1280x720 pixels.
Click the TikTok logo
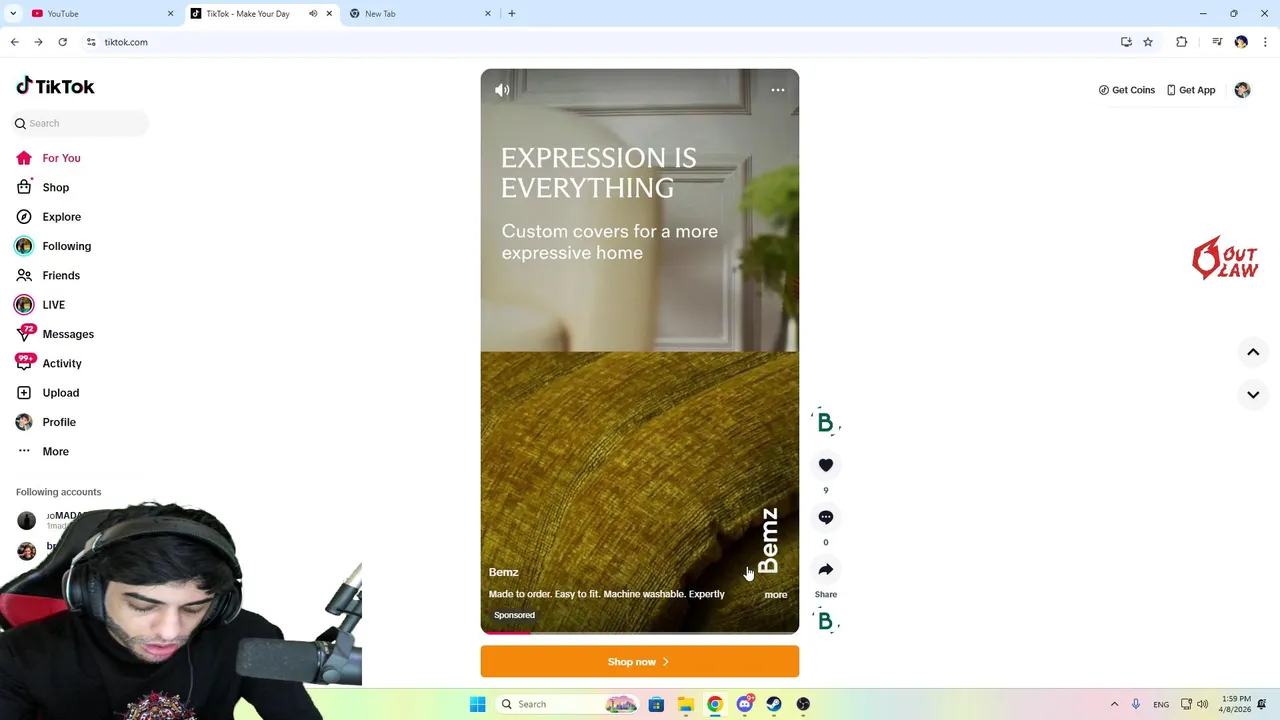pos(55,86)
